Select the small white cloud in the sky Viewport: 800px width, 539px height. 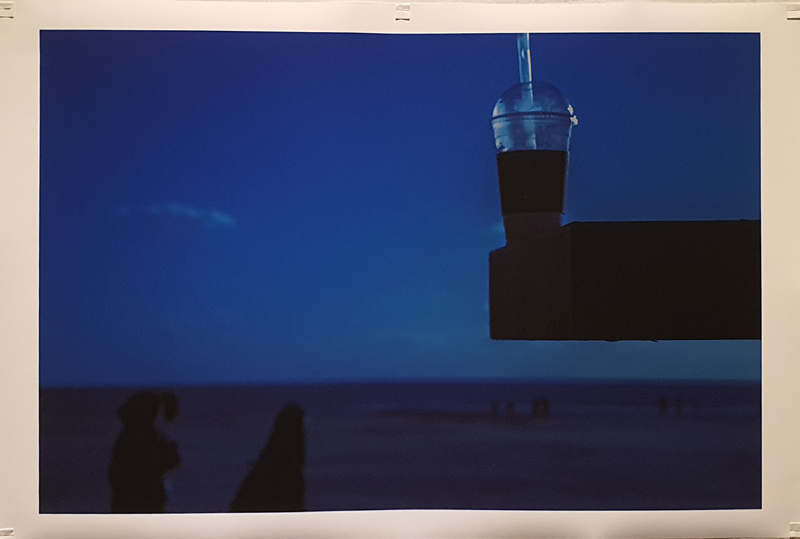point(179,213)
